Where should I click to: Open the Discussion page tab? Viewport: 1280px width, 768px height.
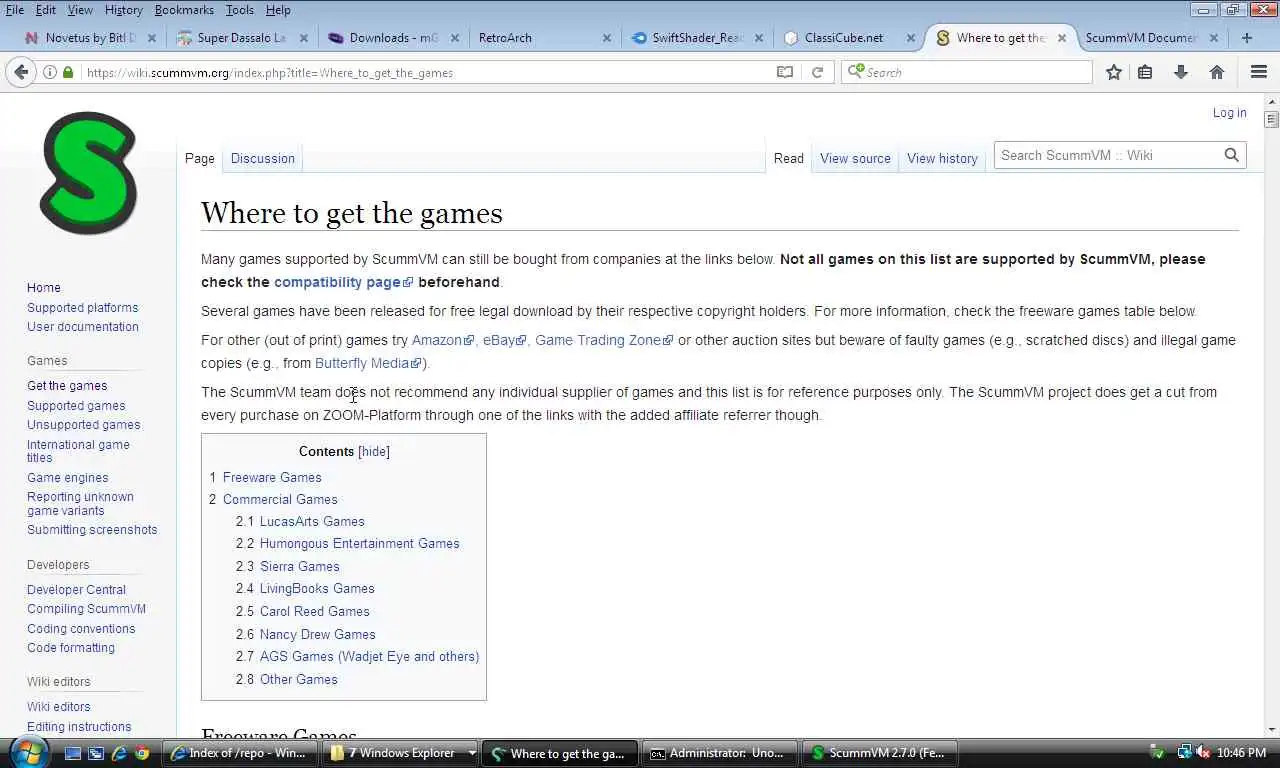[x=263, y=158]
